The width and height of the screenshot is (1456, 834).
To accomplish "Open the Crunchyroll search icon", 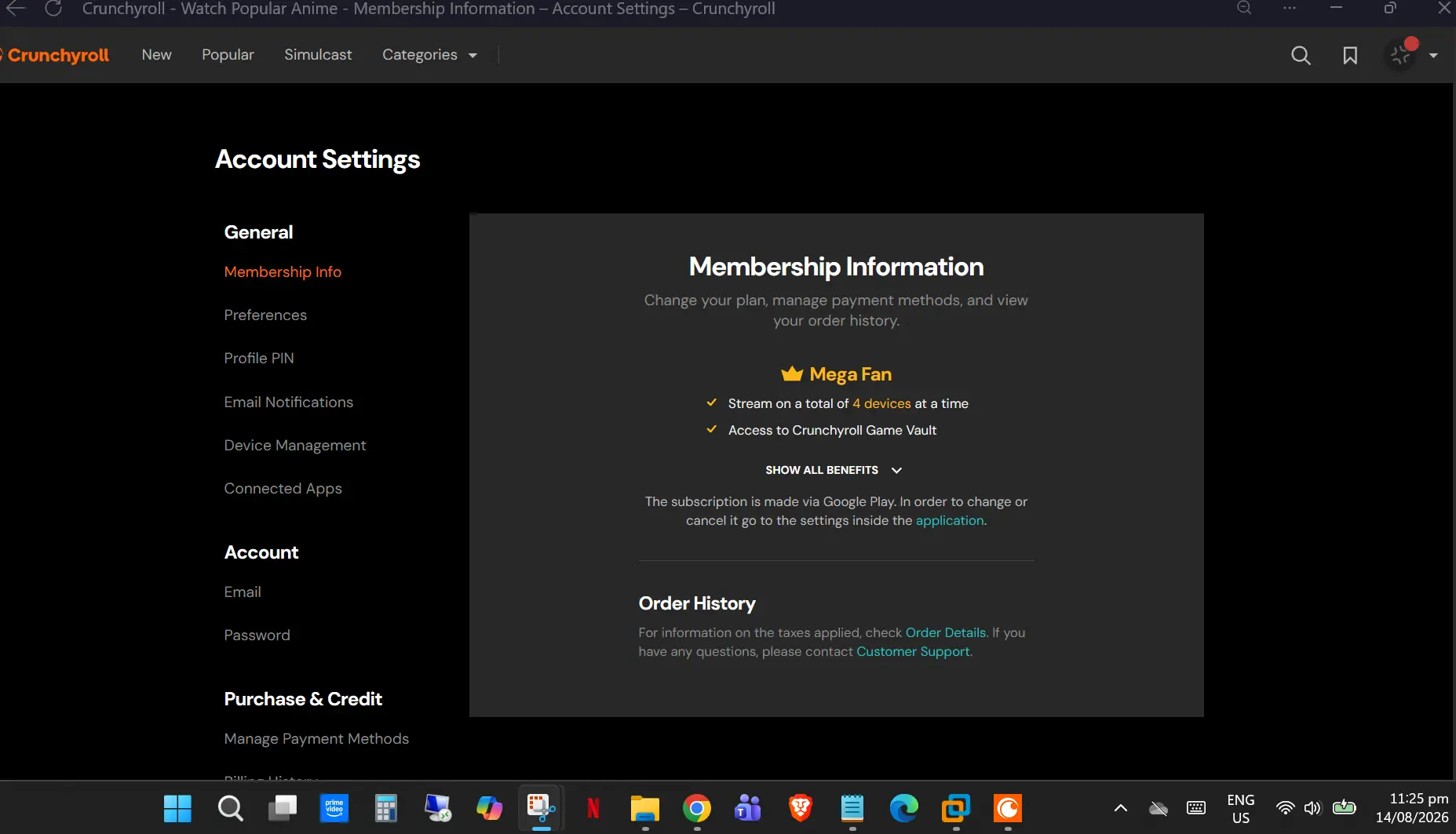I will tap(1301, 55).
